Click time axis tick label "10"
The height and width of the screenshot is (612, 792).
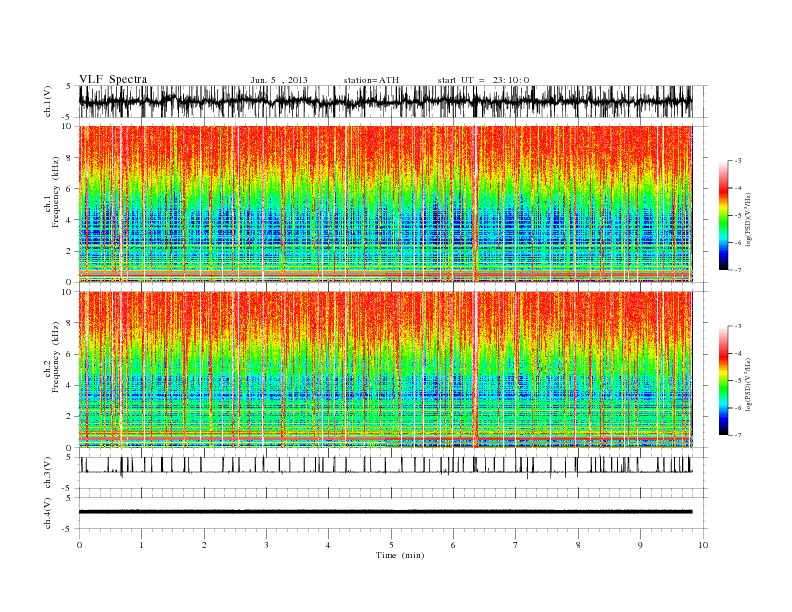click(x=703, y=545)
